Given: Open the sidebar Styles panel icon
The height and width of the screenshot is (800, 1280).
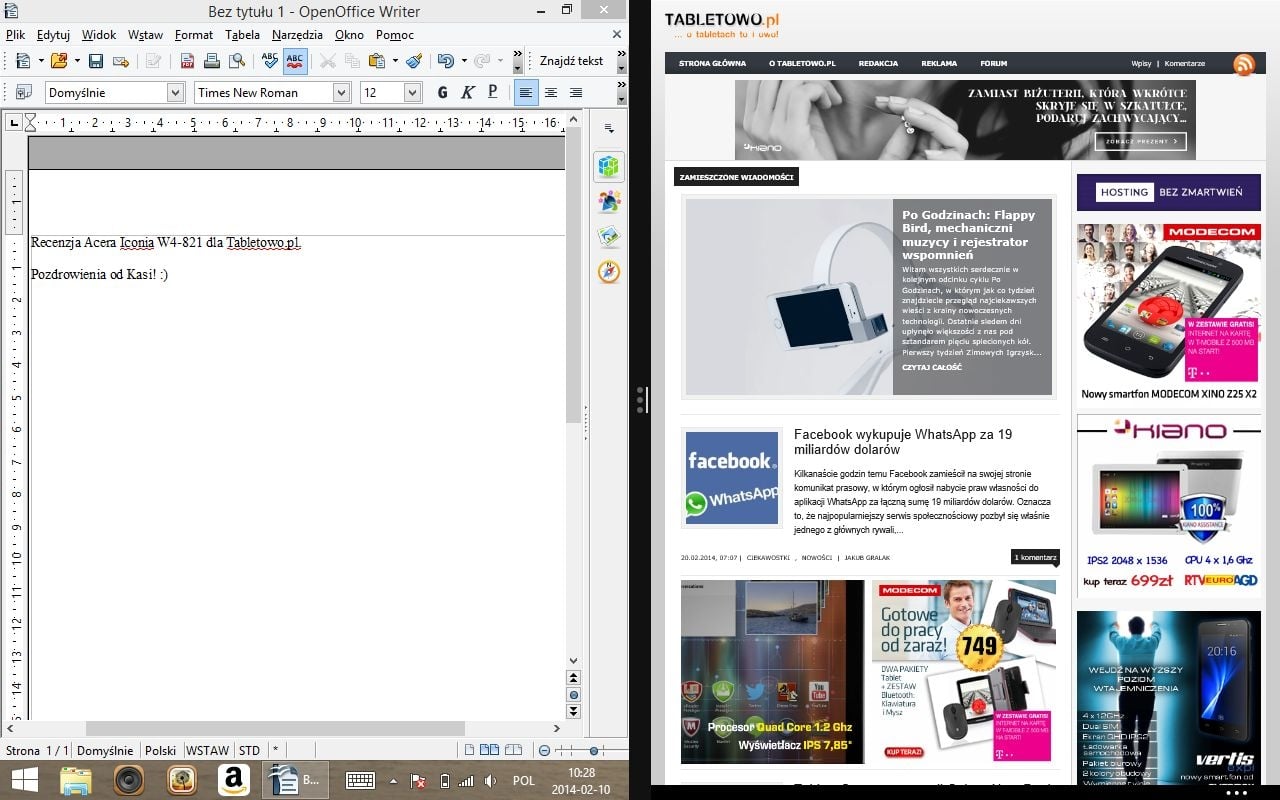Looking at the screenshot, I should tap(609, 202).
